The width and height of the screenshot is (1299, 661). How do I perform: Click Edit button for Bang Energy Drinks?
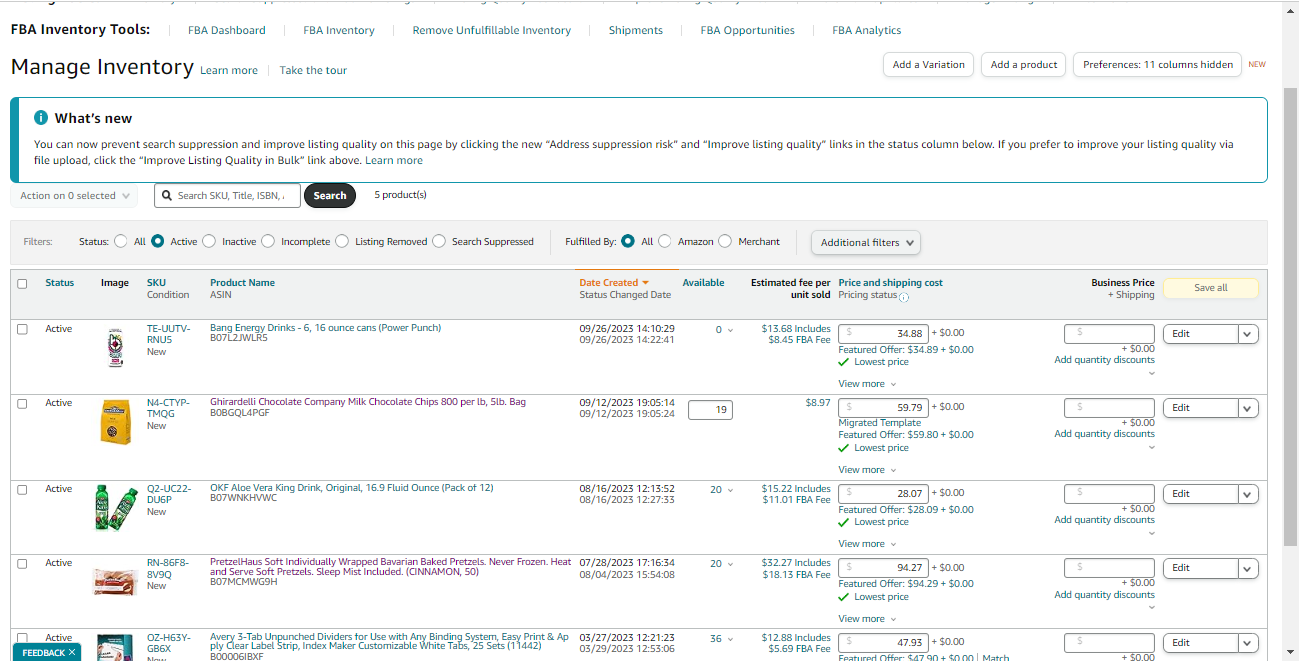pyautogui.click(x=1200, y=334)
